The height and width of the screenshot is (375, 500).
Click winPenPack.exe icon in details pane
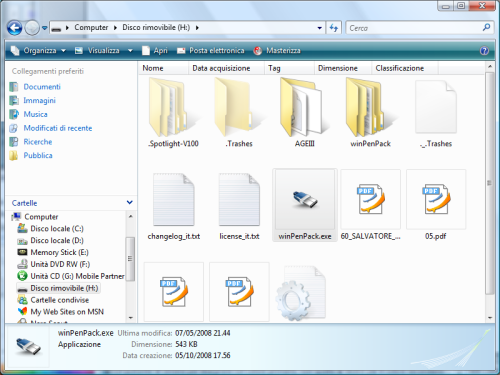click(28, 346)
